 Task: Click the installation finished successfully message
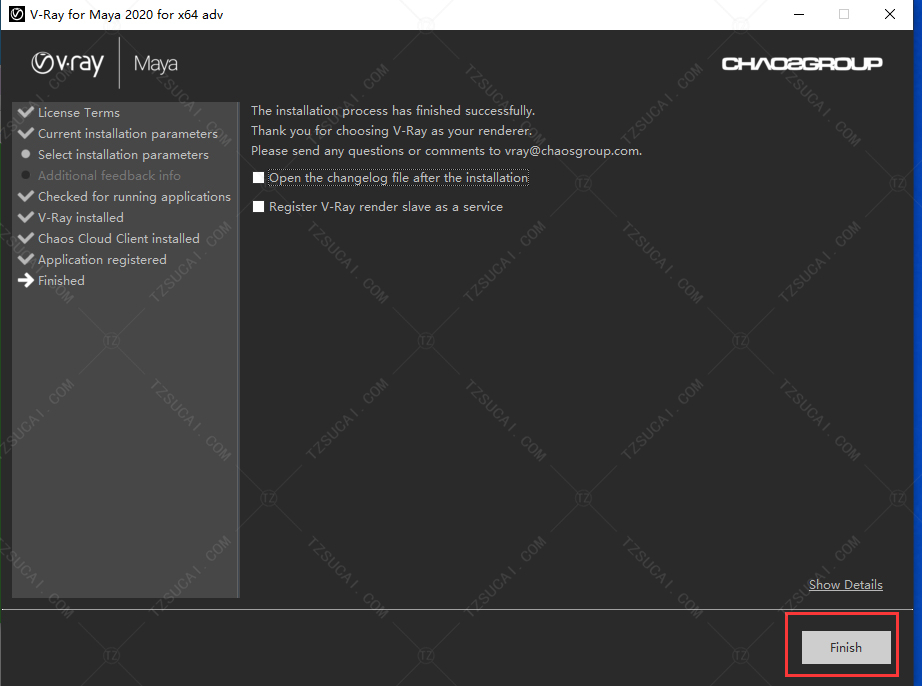click(x=393, y=111)
